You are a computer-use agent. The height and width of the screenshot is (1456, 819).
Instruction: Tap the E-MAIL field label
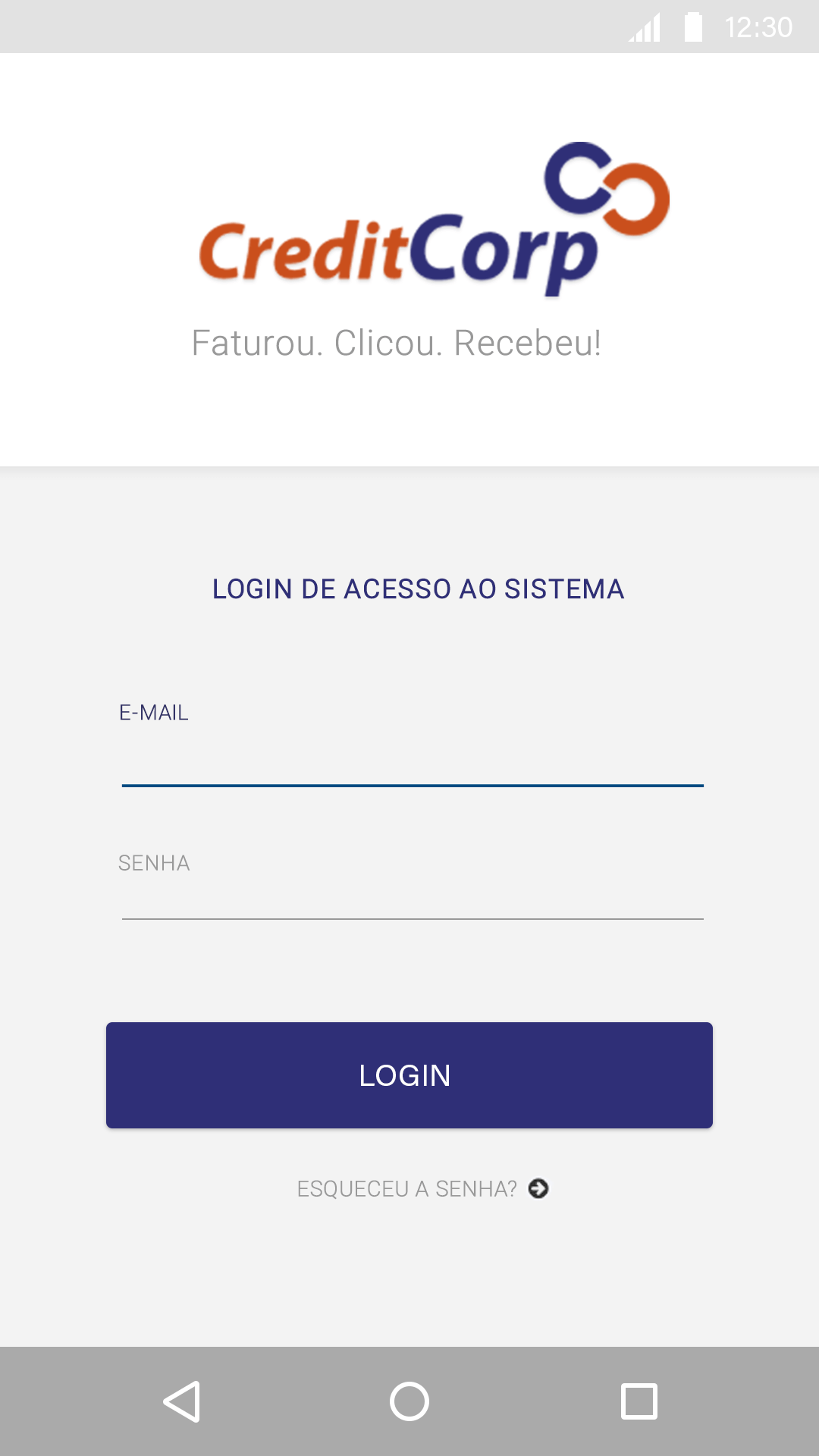tap(154, 713)
